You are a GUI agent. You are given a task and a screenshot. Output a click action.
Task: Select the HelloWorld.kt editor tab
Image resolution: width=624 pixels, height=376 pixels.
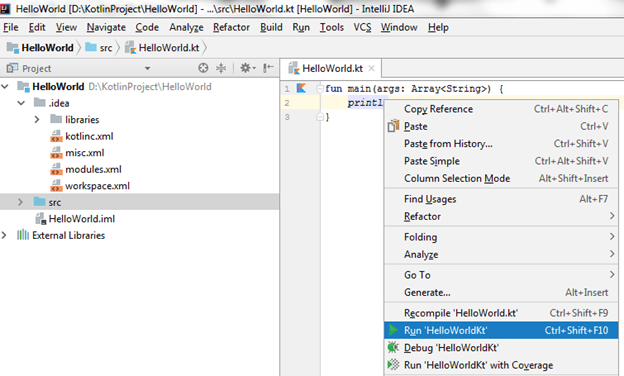331,68
